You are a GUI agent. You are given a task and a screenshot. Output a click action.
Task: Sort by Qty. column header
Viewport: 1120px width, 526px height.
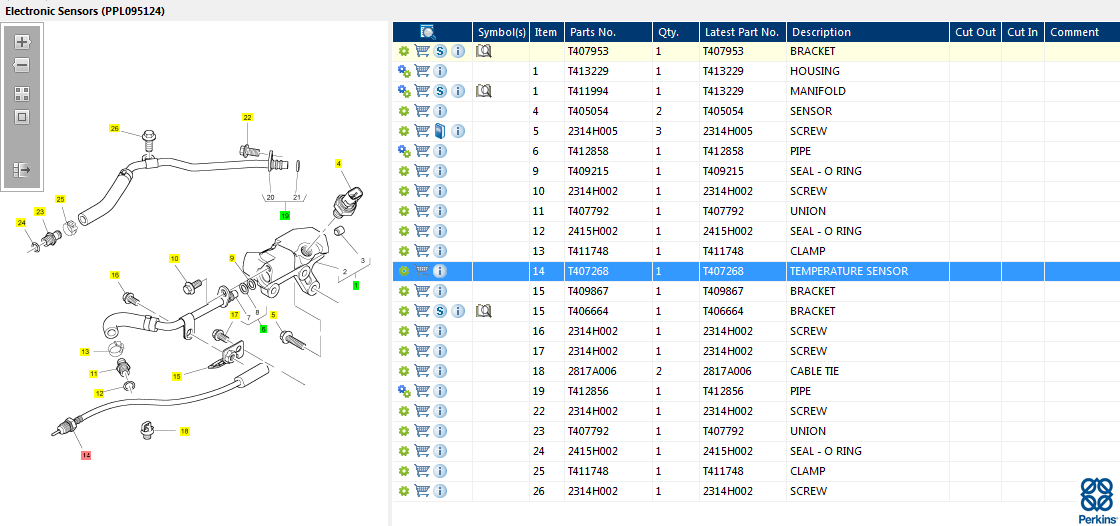pos(676,32)
